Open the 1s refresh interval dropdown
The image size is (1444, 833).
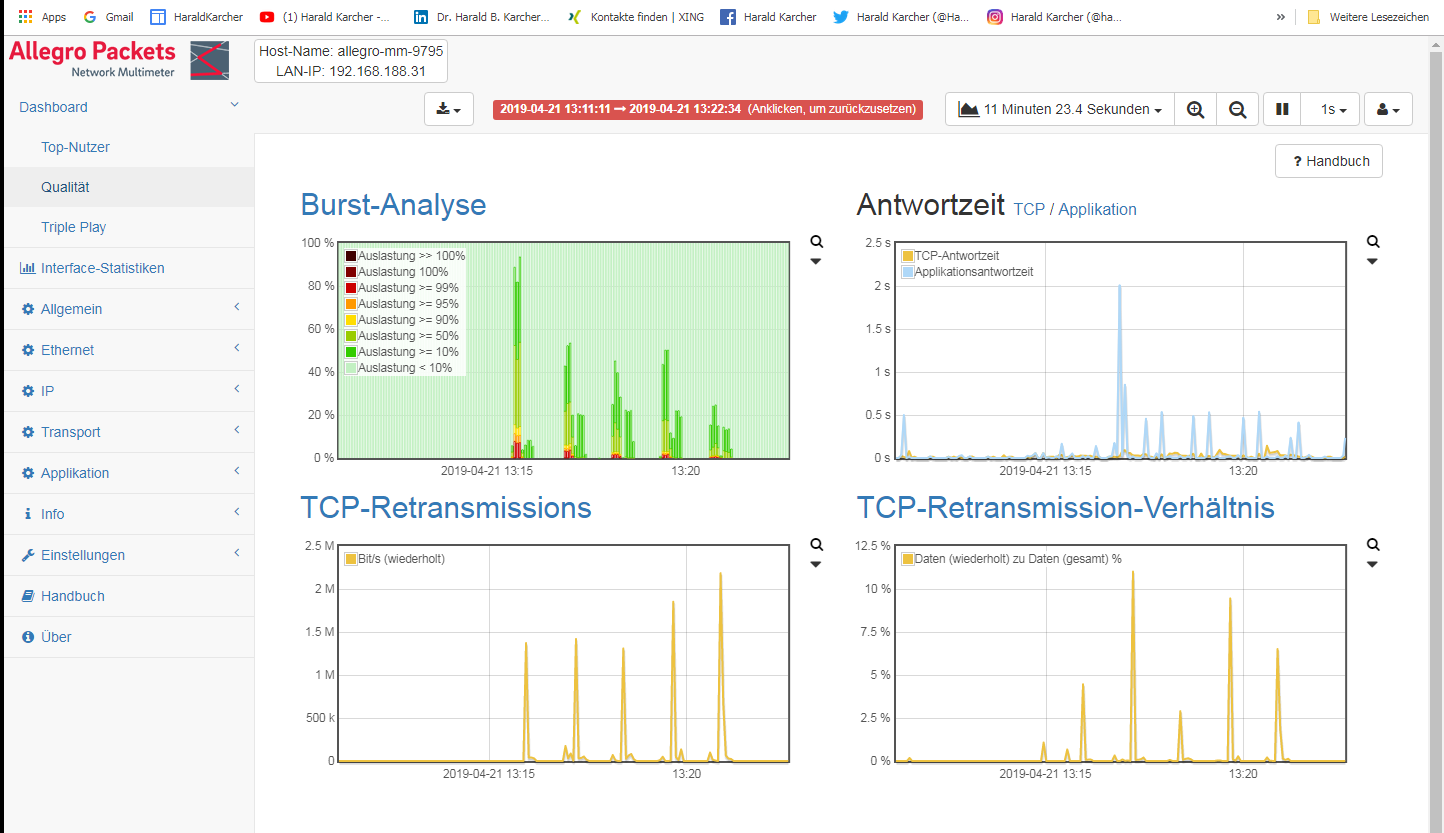1333,109
